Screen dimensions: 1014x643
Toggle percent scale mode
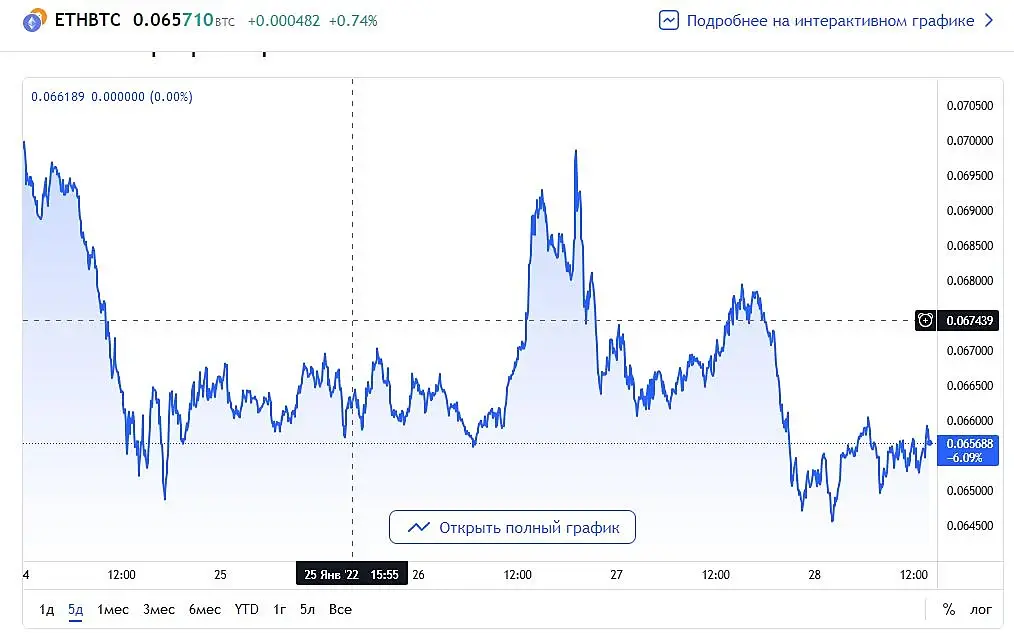tap(948, 609)
